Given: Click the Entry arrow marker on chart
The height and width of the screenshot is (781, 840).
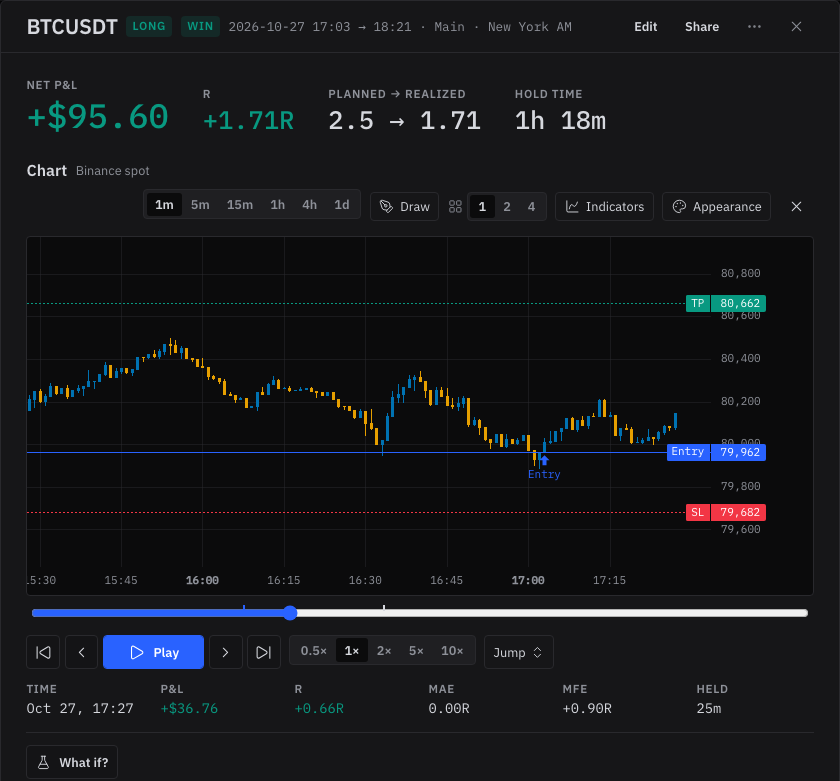Looking at the screenshot, I should click(x=544, y=461).
